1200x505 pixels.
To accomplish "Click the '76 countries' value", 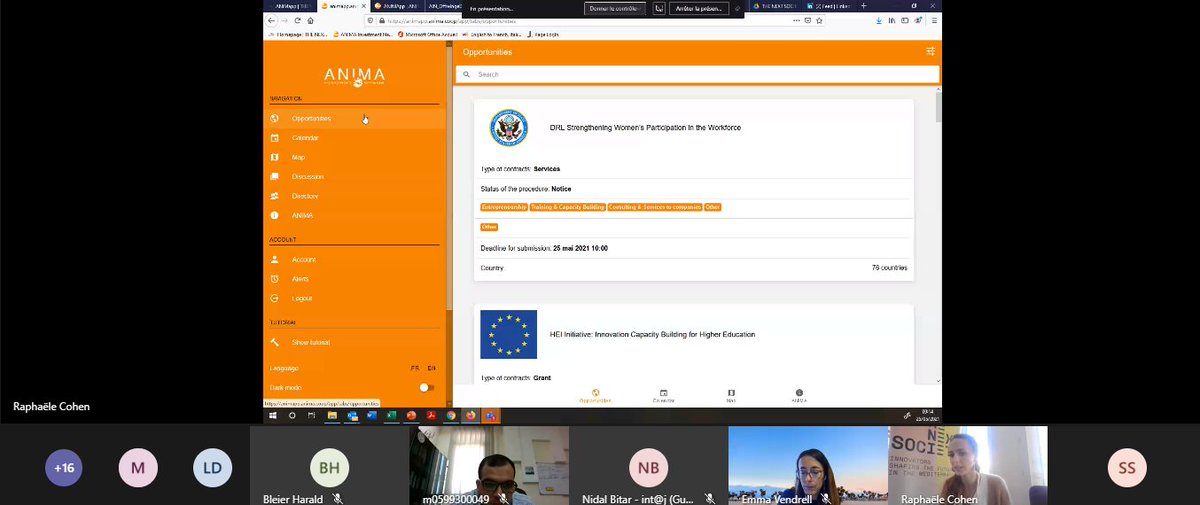I will [889, 268].
